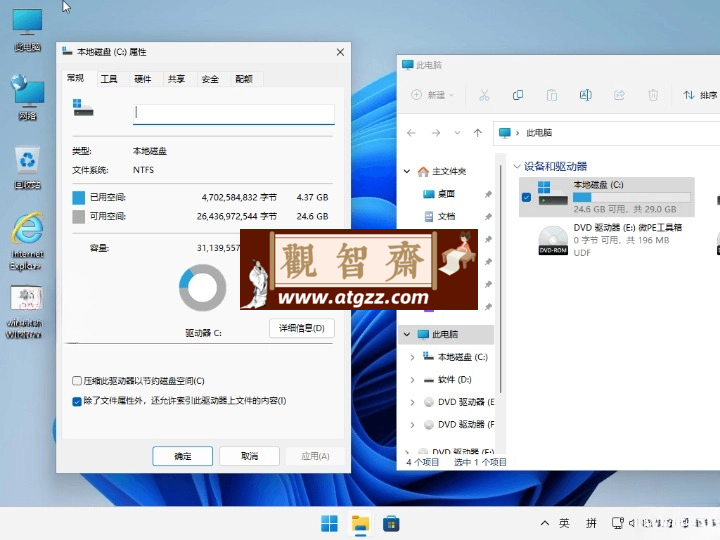The image size is (720, 540).
Task: Select 桌面 in the navigation pane
Action: 445,194
